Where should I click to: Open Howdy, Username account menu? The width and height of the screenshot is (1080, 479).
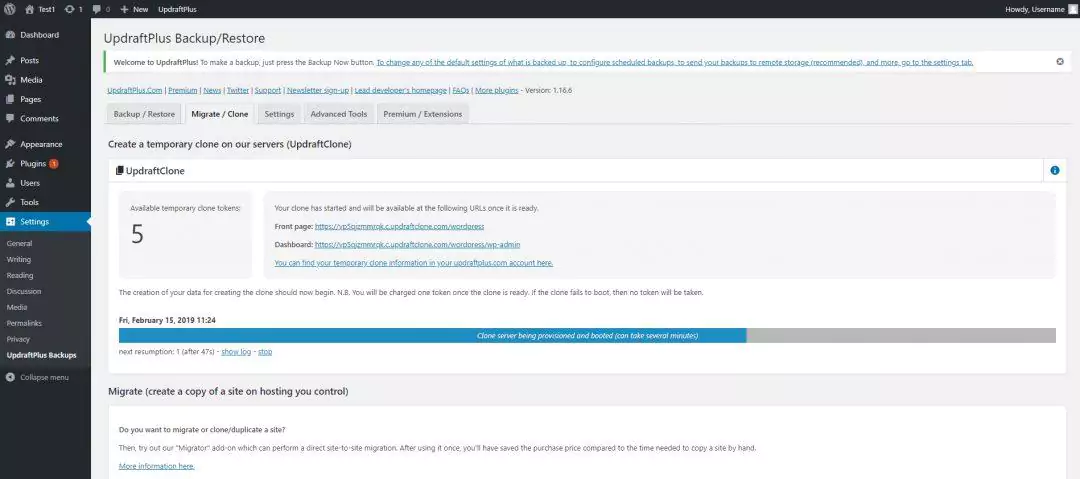pos(1036,9)
